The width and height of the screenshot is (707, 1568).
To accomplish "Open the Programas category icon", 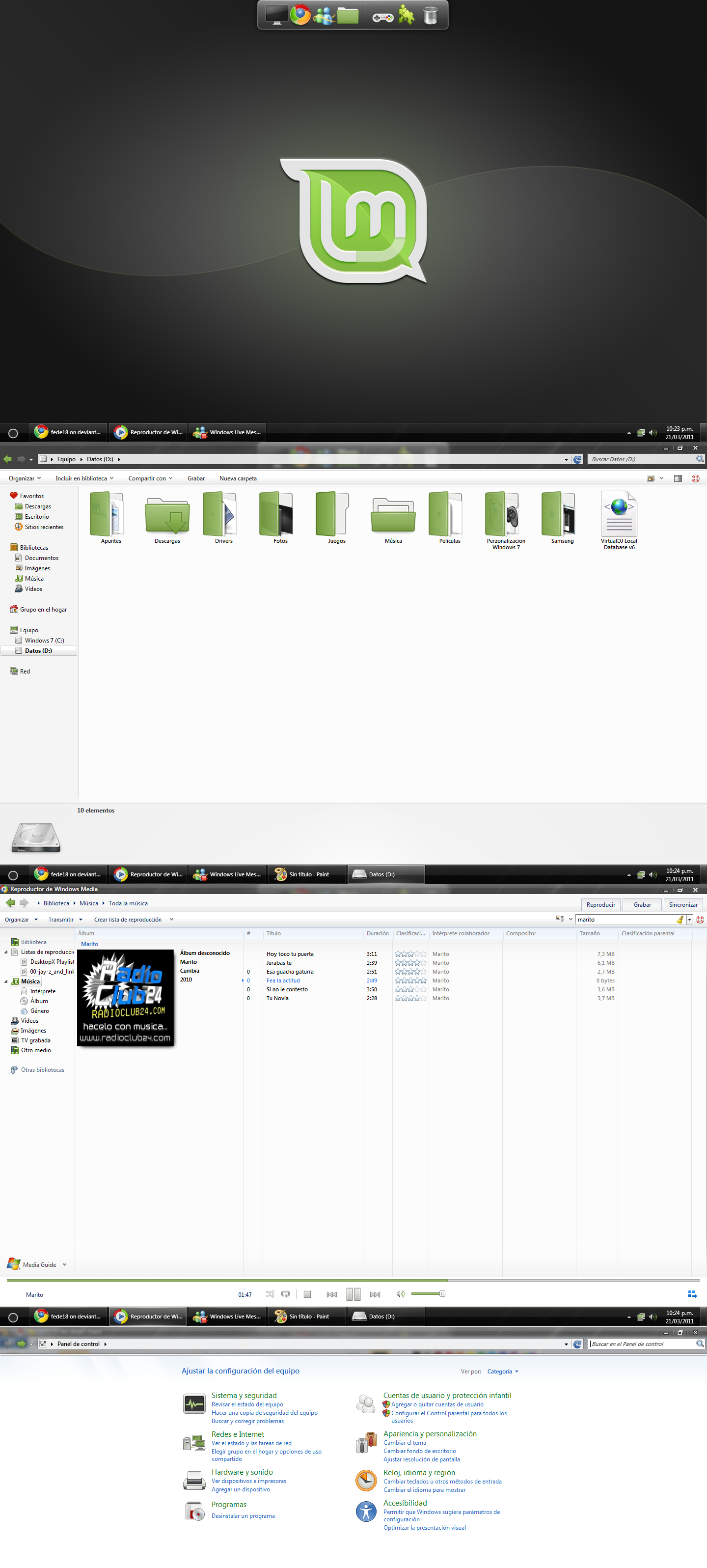I will tap(194, 1511).
